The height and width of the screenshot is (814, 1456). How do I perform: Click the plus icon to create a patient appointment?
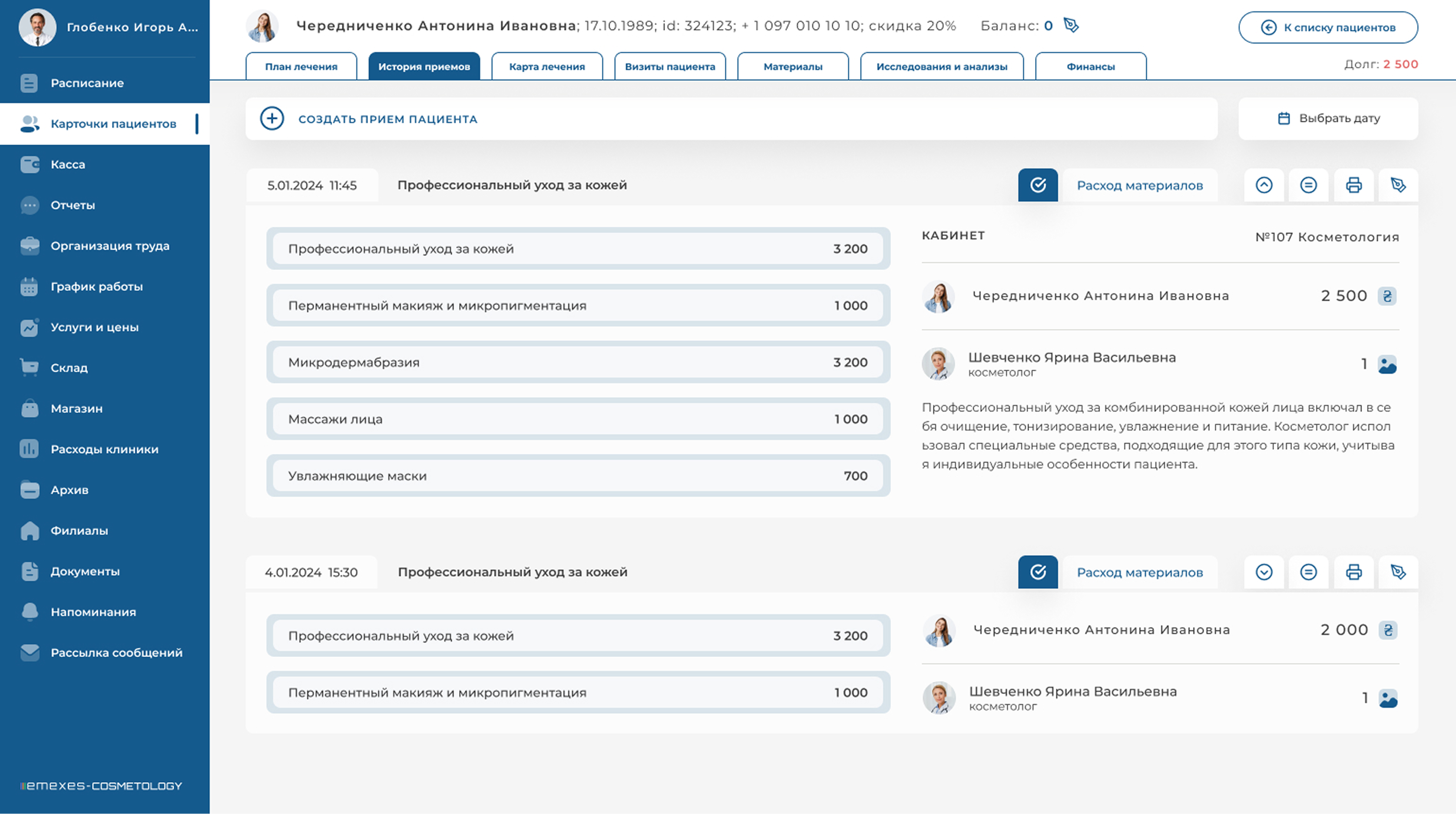point(272,119)
